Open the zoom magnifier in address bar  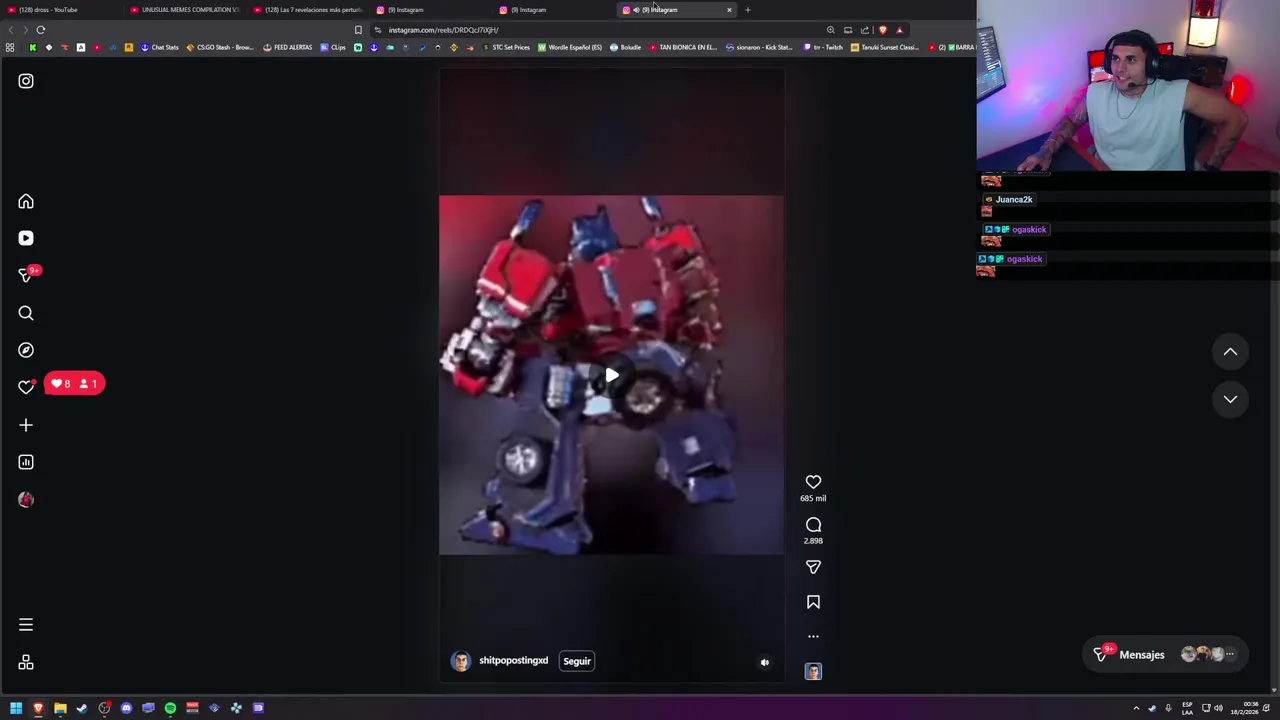pos(830,30)
